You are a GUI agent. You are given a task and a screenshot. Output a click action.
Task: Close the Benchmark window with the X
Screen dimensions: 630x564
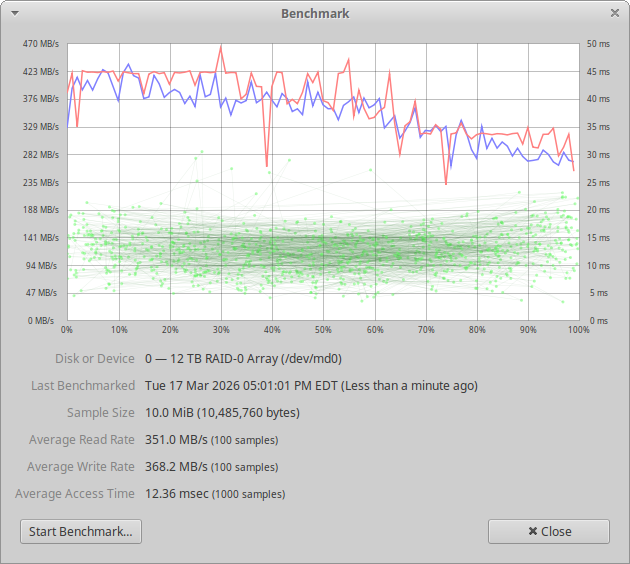614,13
